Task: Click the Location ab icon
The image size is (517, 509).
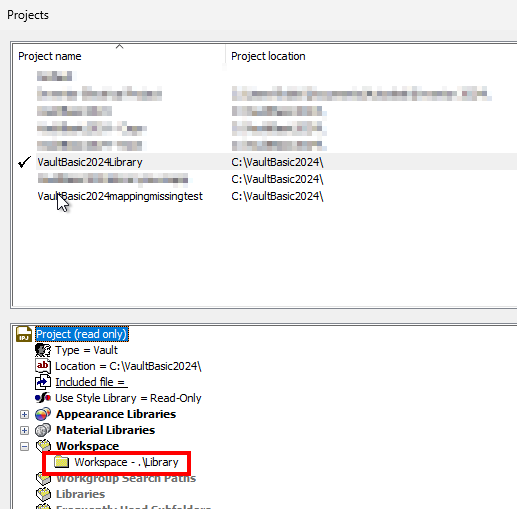Action: 43,366
